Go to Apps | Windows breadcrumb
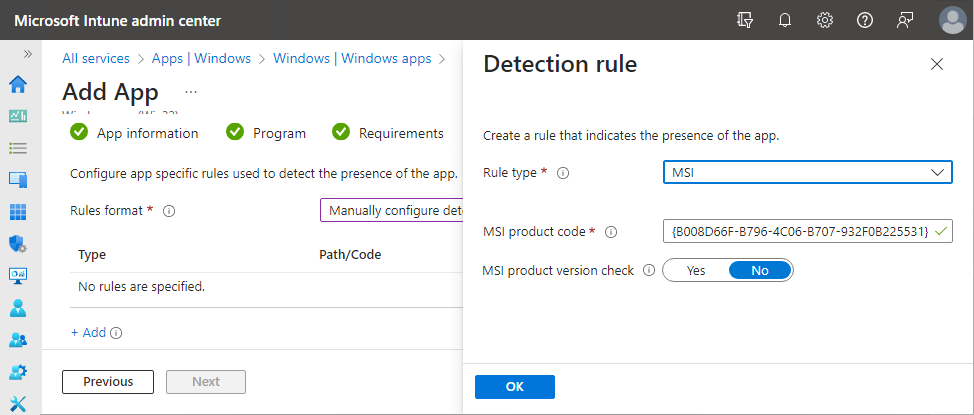This screenshot has height=415, width=974. (x=201, y=58)
